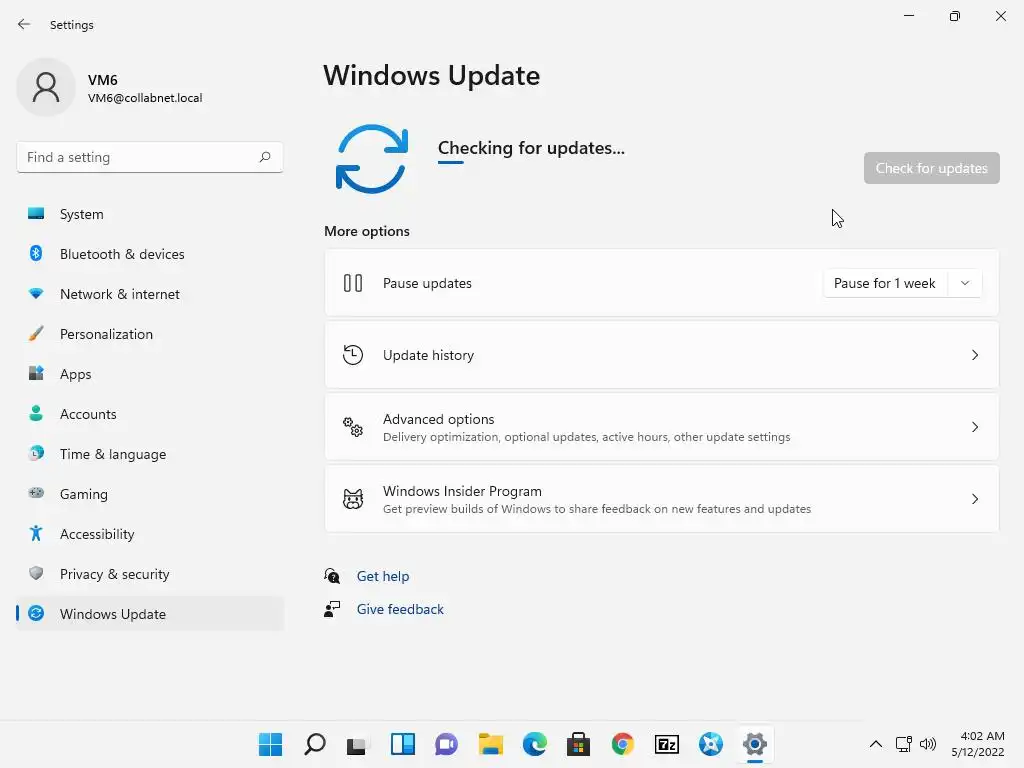This screenshot has height=768, width=1024.
Task: Open Microsoft Store from the taskbar
Action: pos(579,744)
